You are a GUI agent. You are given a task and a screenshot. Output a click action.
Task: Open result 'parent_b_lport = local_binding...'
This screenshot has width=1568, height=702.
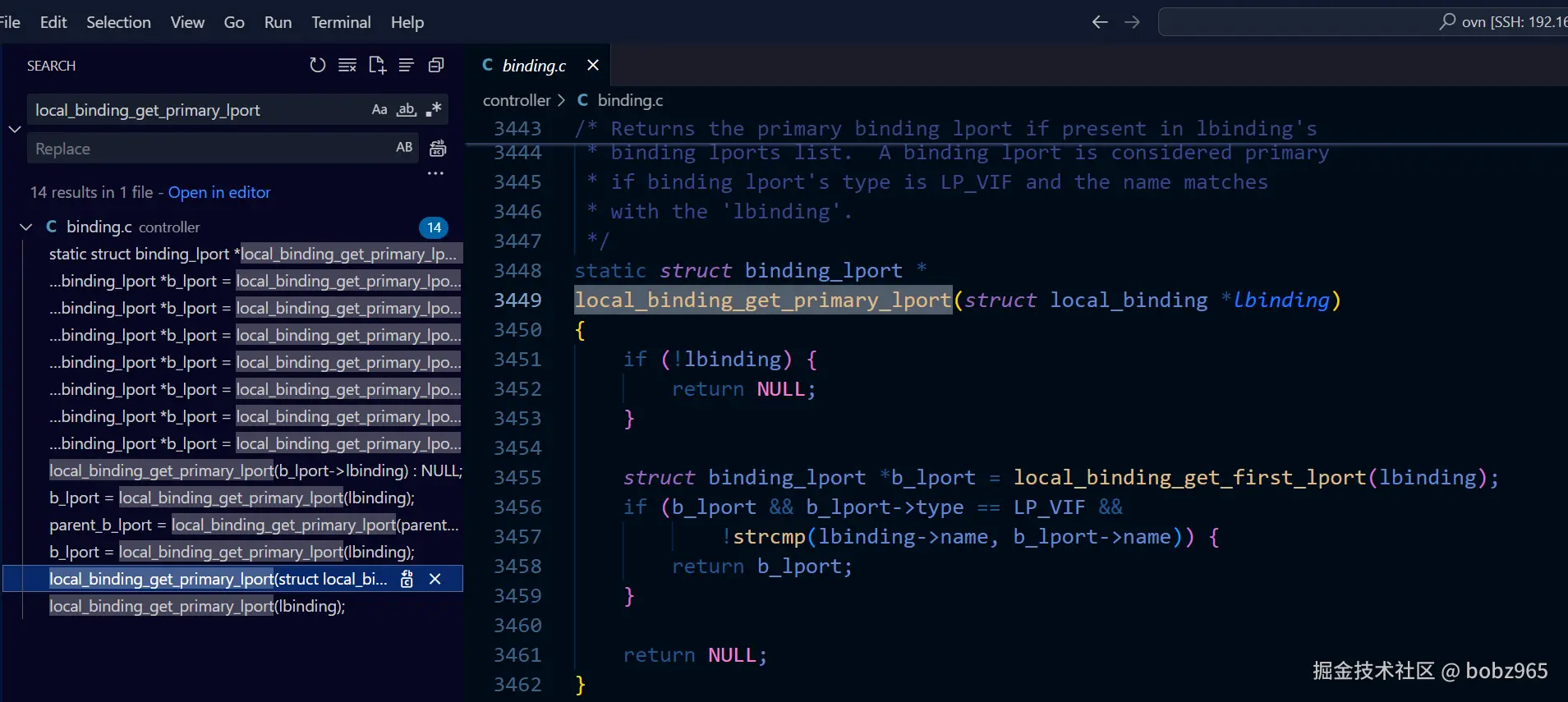(255, 525)
